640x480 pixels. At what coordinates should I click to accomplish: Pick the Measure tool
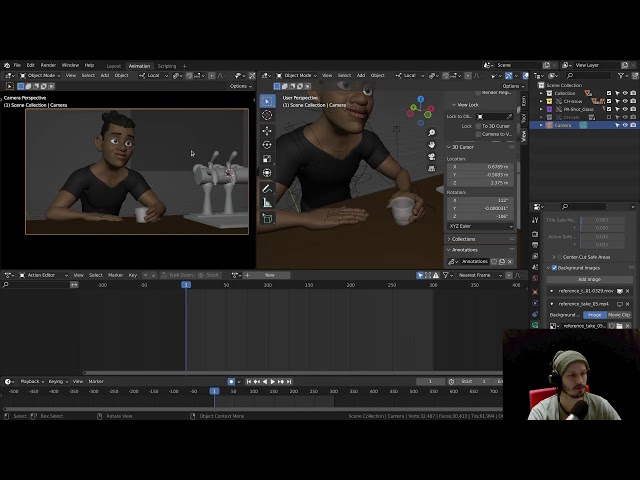point(267,202)
